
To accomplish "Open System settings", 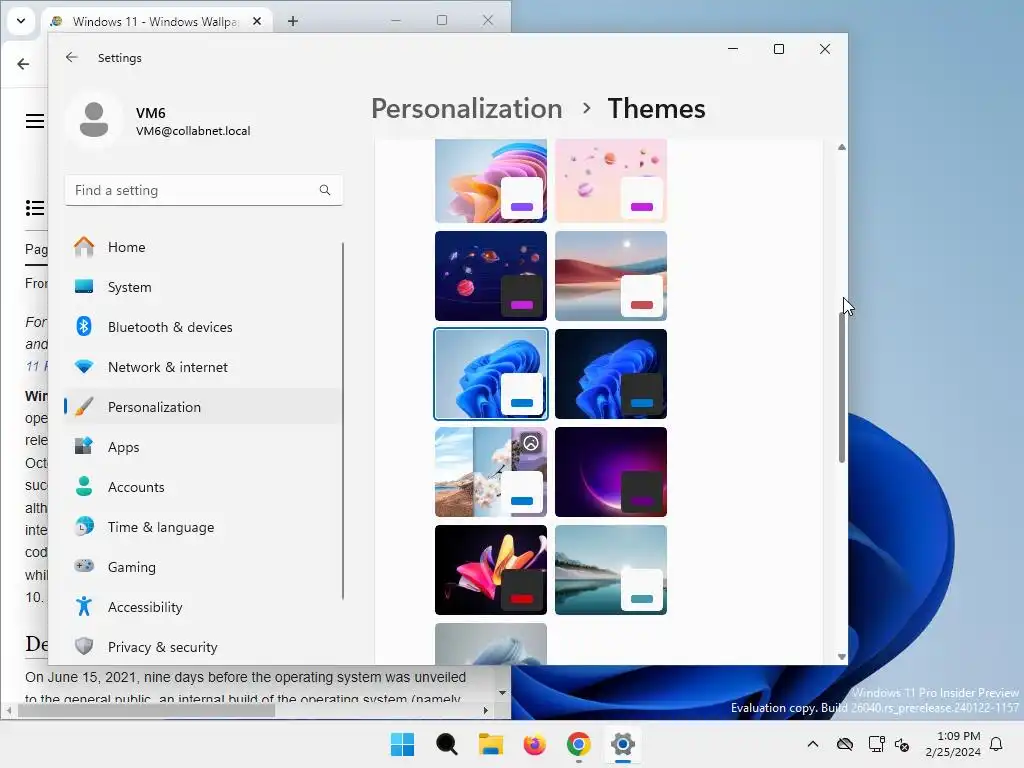I will 202,287.
